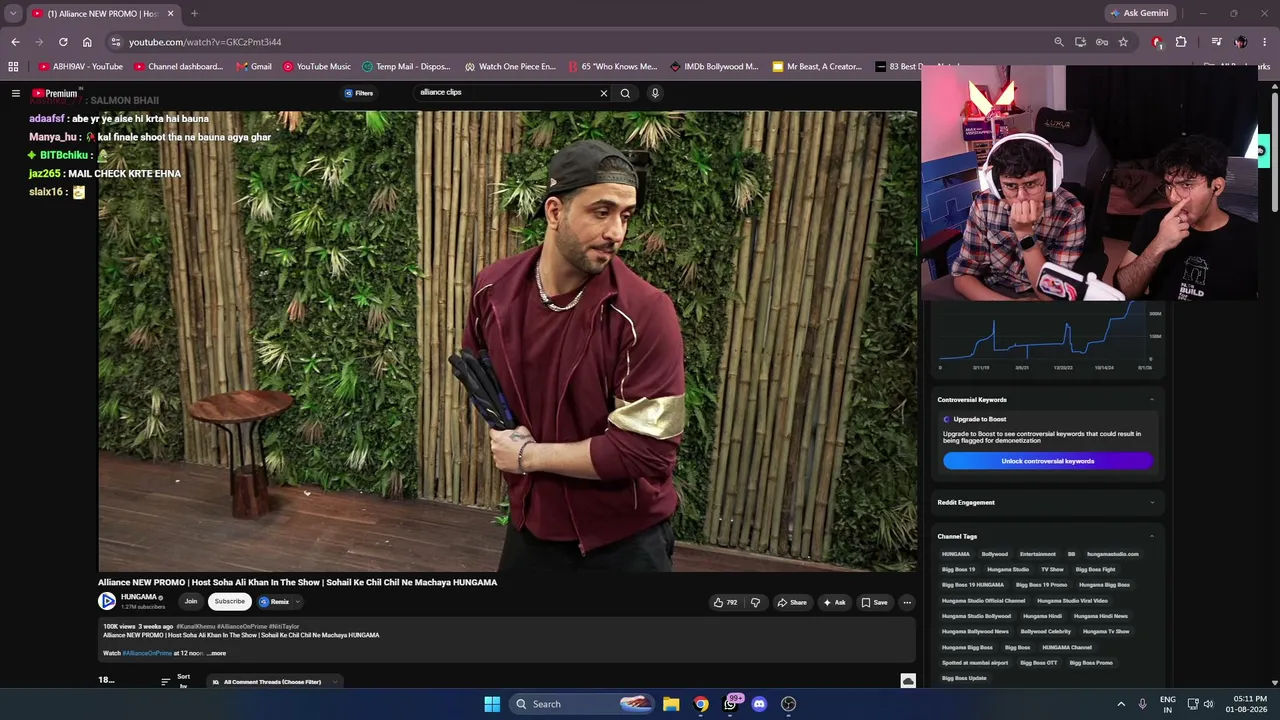The width and height of the screenshot is (1280, 720).
Task: Reload the YouTube page
Action: click(63, 42)
